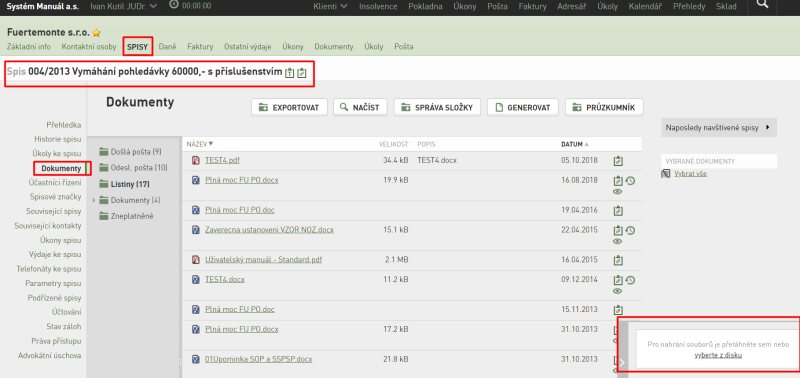Open the Uživatelský manuál - Standard.pdf document
The height and width of the screenshot is (378, 800).
pyautogui.click(x=263, y=260)
